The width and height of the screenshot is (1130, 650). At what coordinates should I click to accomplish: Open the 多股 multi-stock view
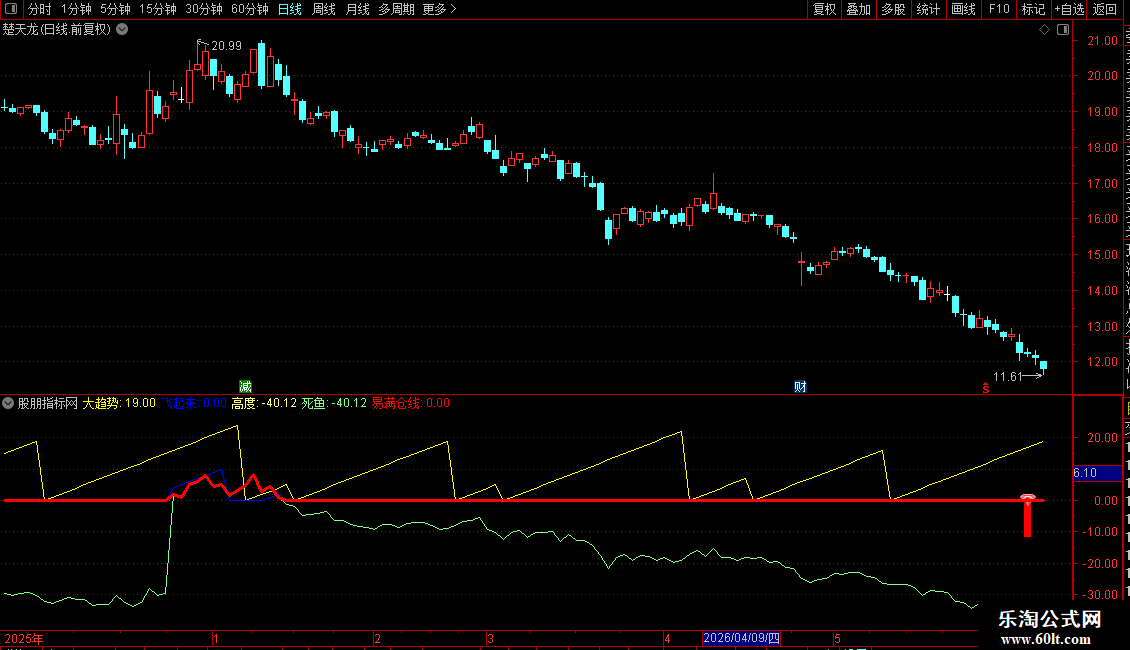pyautogui.click(x=893, y=9)
